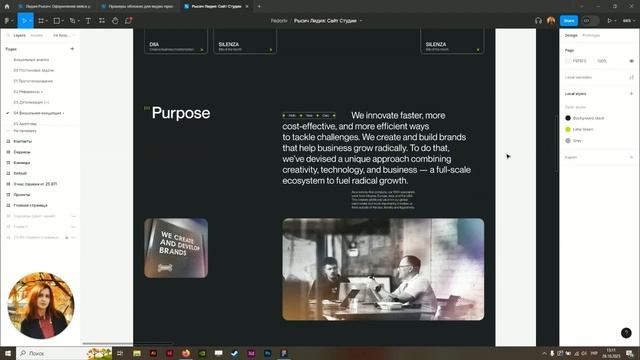Screen dimensions: 640x360
Task: Open the zoom level dropdown
Action: (x=629, y=20)
